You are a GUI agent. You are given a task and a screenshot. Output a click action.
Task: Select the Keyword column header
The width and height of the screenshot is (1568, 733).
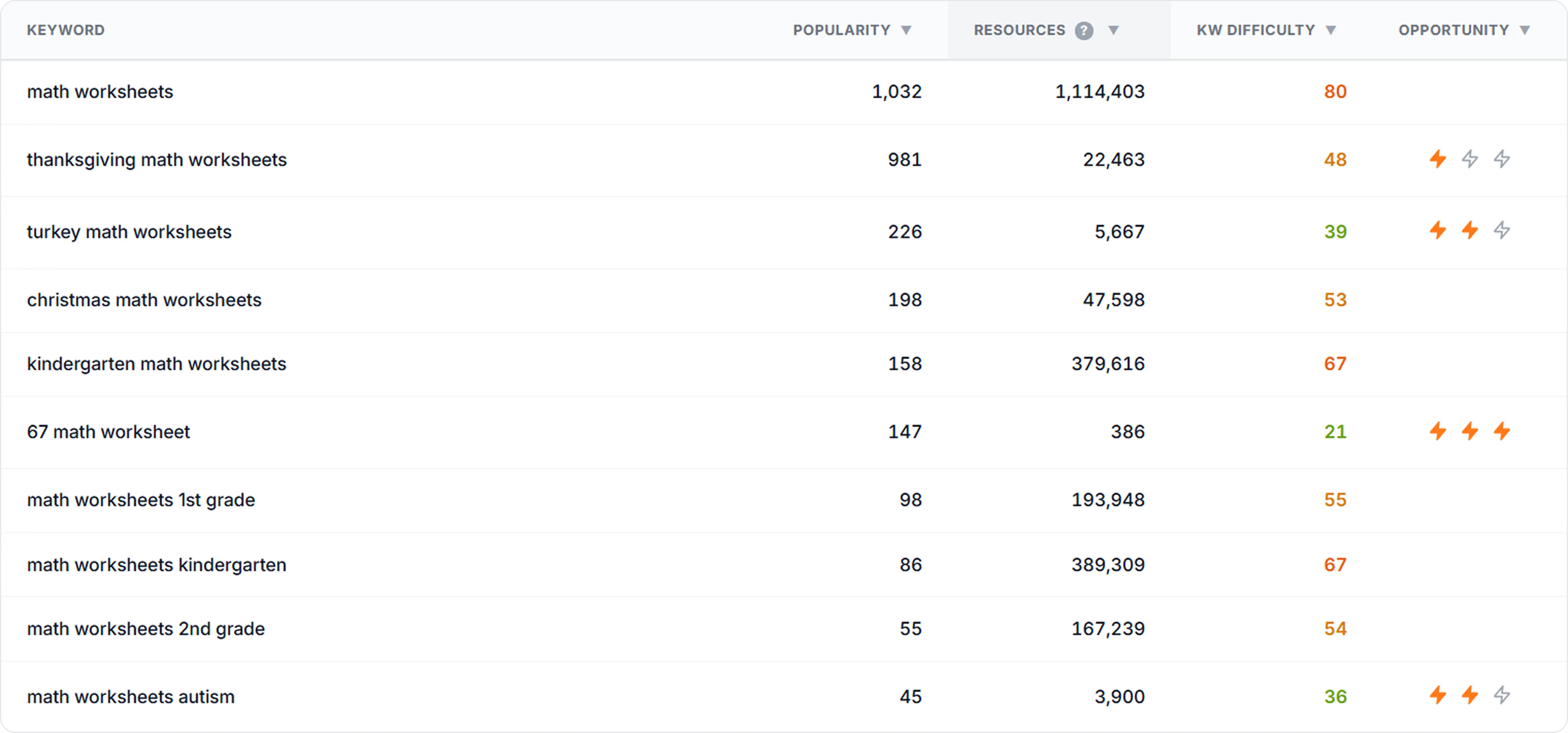66,30
